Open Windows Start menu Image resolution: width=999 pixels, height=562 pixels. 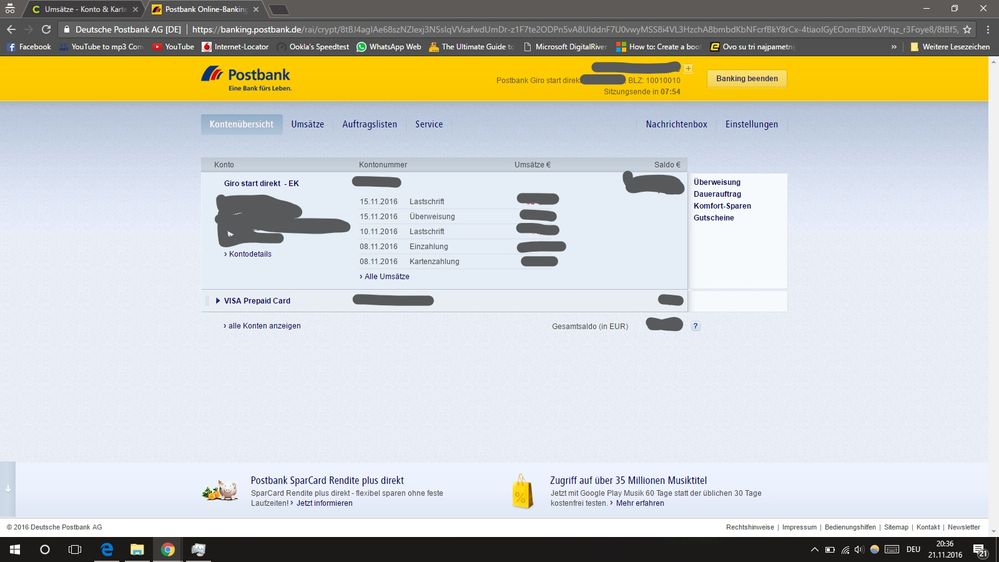(x=15, y=549)
